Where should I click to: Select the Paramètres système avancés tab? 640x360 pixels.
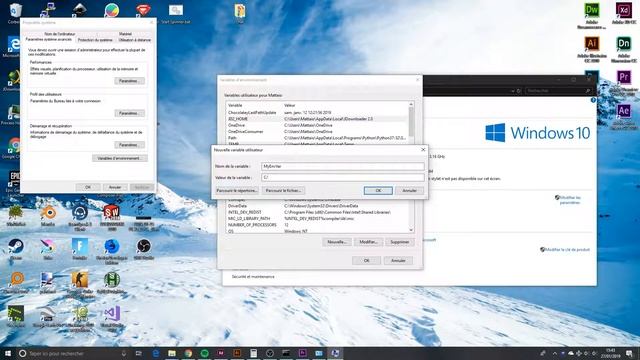(x=49, y=40)
